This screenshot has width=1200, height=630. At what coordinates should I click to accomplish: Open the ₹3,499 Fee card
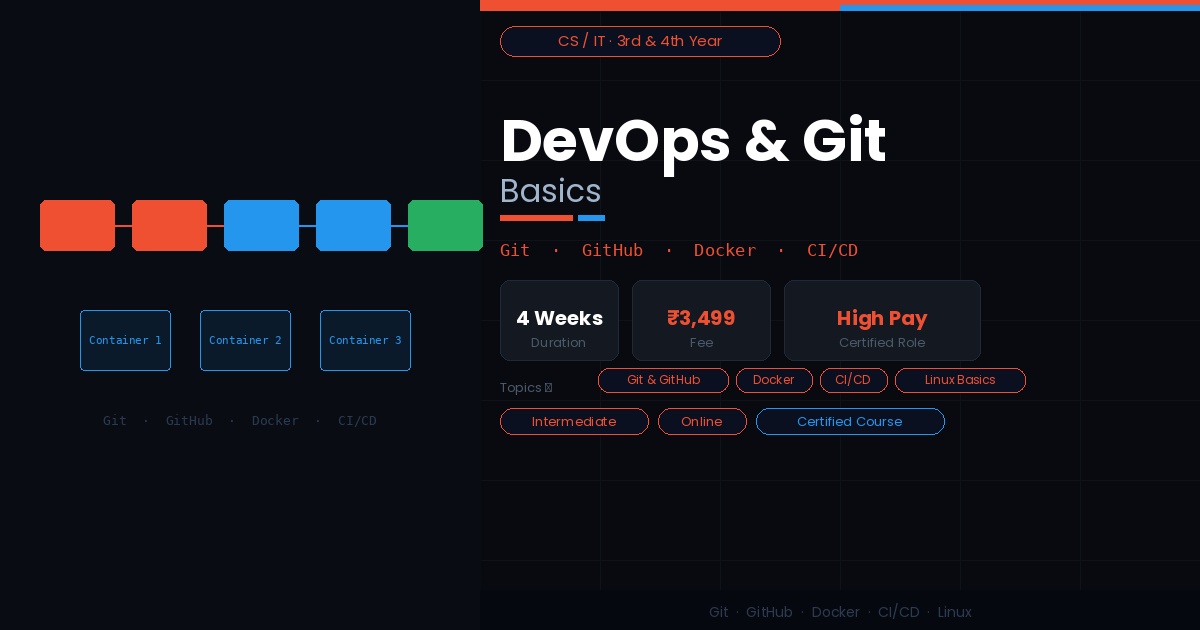pyautogui.click(x=701, y=320)
